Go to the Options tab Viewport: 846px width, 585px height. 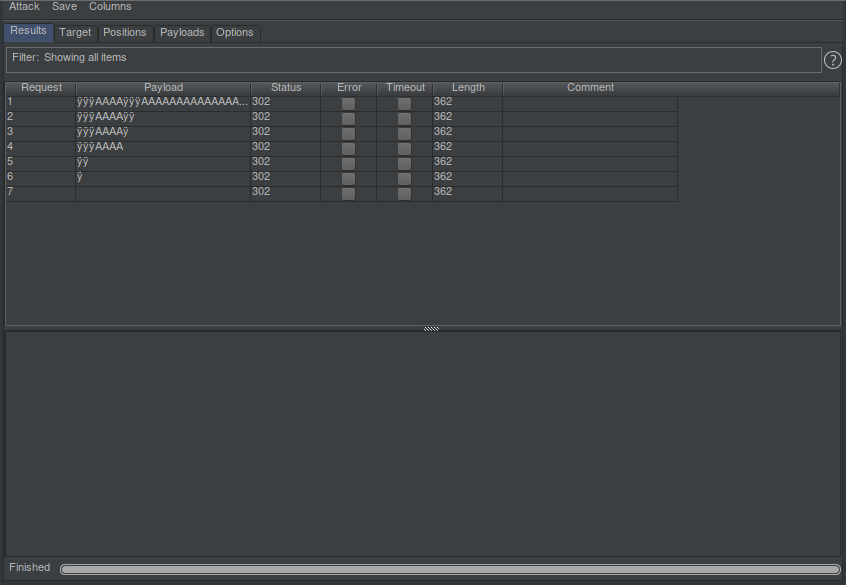click(235, 33)
